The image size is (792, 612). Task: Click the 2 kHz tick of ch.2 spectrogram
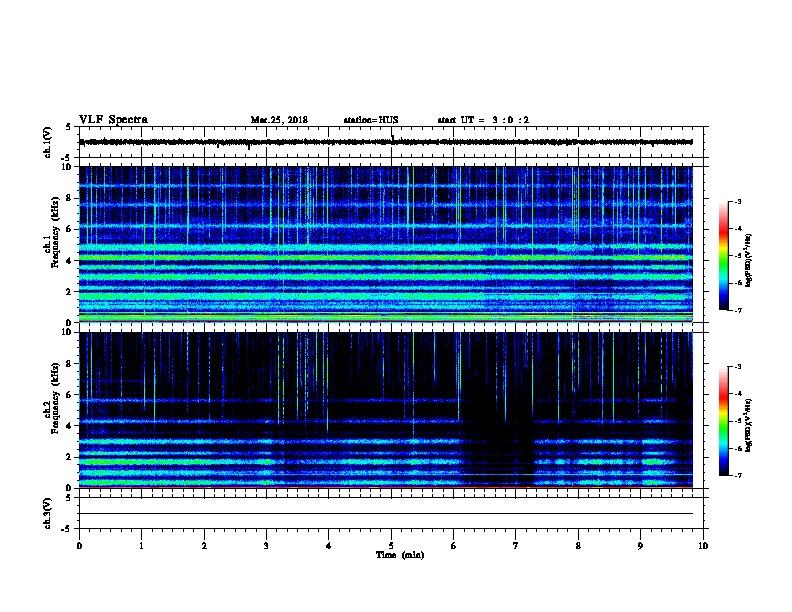click(x=69, y=457)
